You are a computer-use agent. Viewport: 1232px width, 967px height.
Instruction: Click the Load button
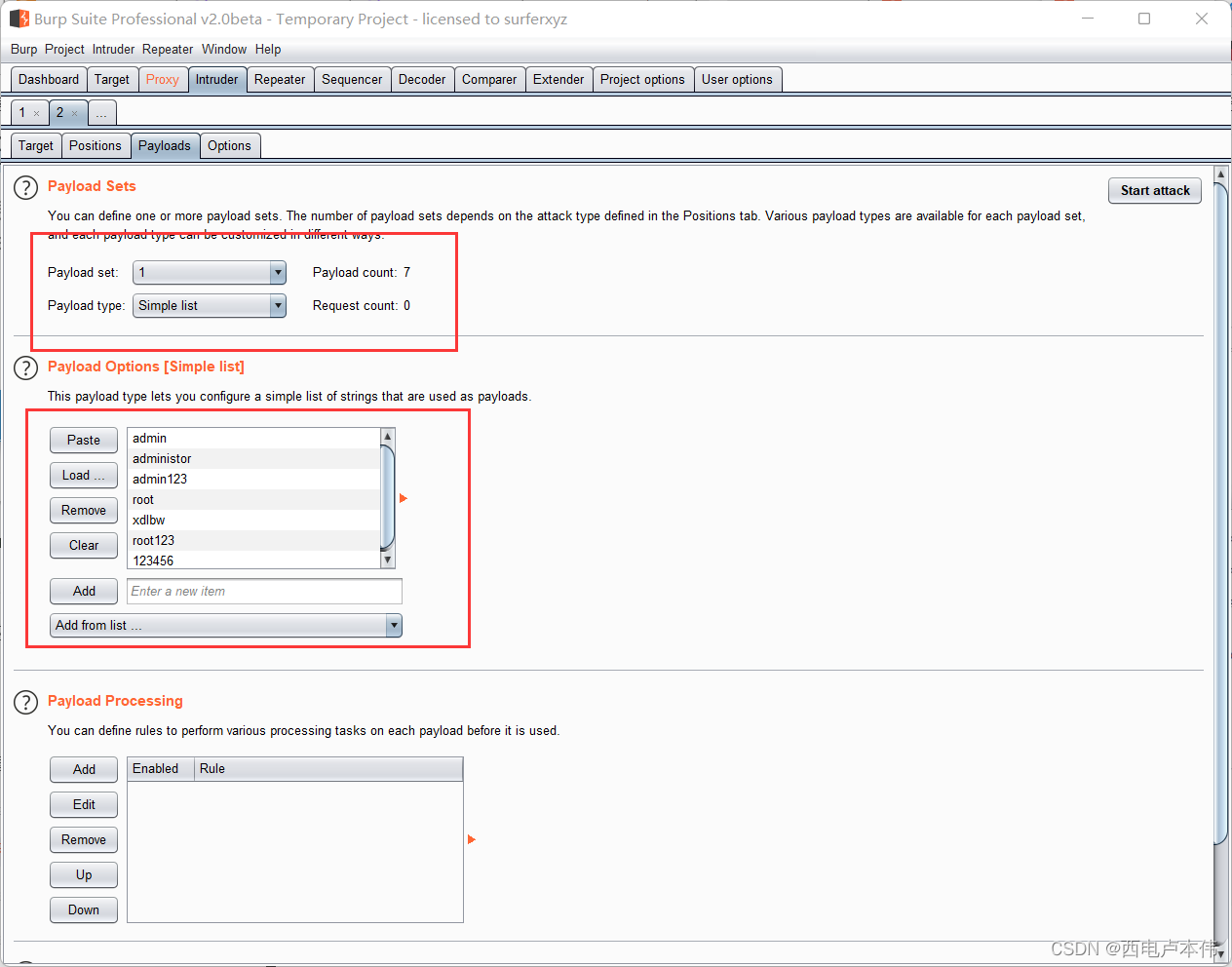coord(84,476)
